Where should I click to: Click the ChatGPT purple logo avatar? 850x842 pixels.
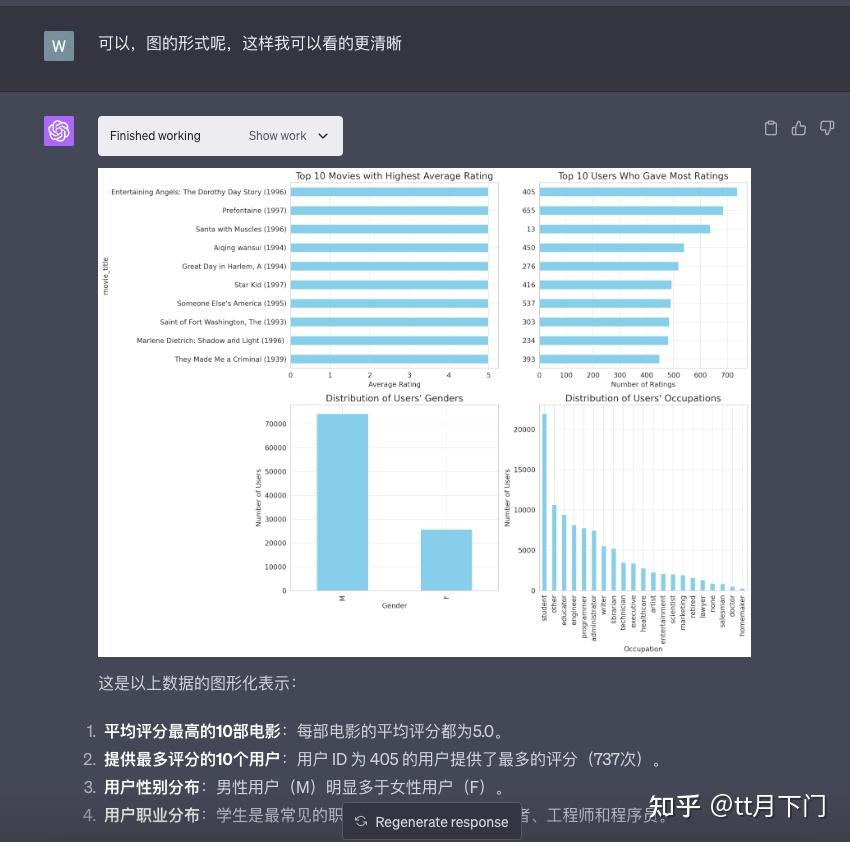tap(59, 131)
